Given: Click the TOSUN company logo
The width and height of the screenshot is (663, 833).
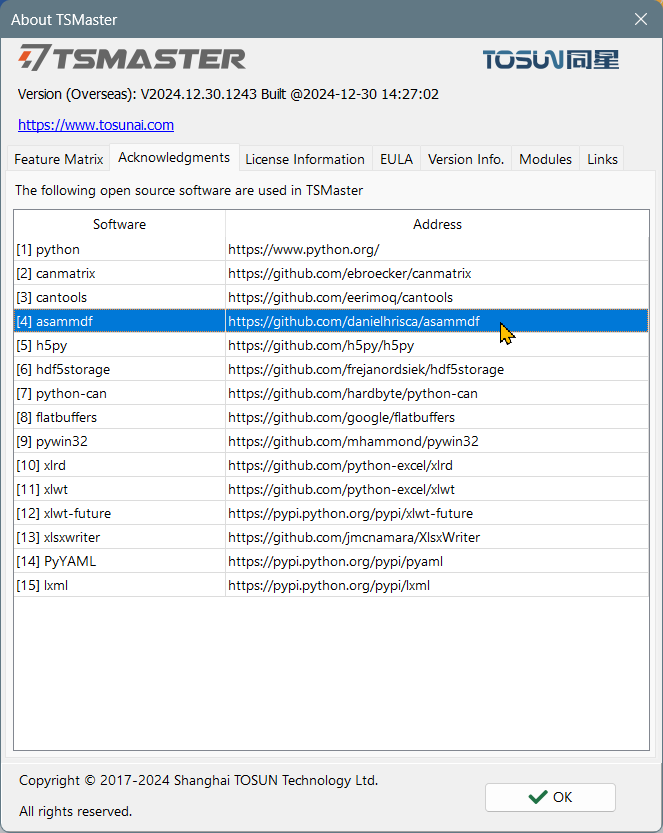Looking at the screenshot, I should tap(551, 59).
